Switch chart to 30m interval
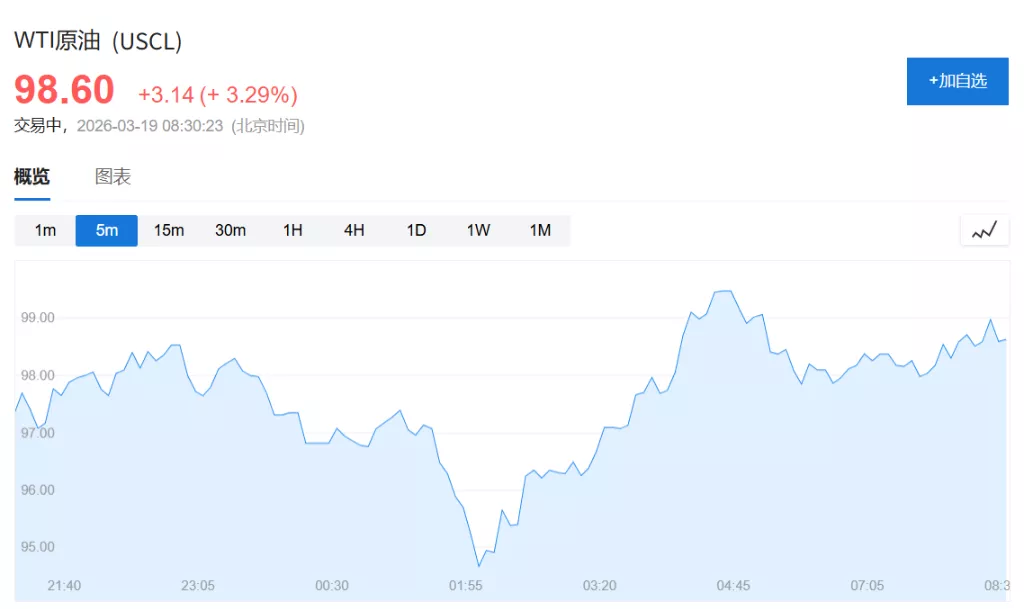The height and width of the screenshot is (609, 1024). pyautogui.click(x=230, y=231)
